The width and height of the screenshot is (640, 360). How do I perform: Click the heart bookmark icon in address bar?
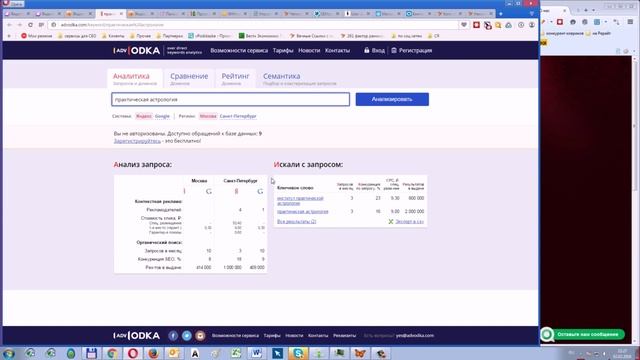pos(464,25)
